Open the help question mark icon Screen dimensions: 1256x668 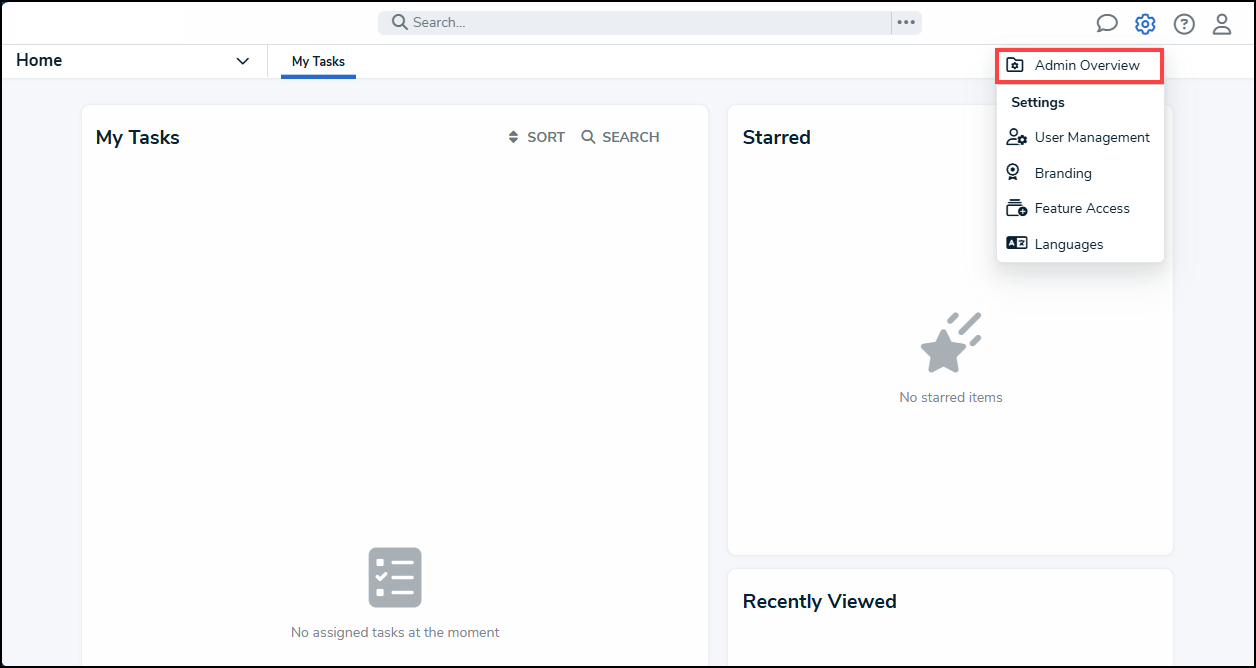click(x=1184, y=23)
